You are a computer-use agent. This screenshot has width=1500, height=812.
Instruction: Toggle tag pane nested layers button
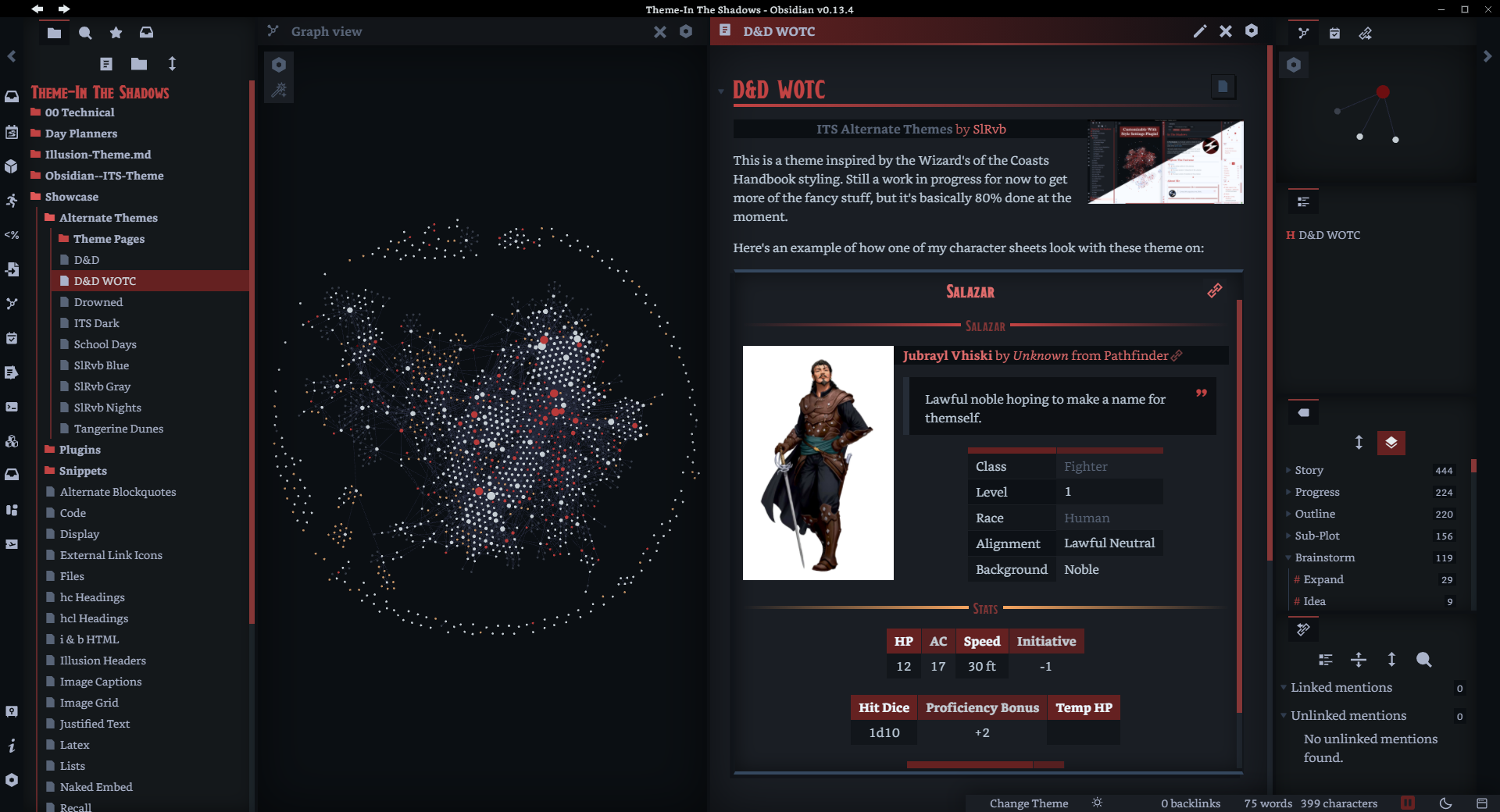[1391, 443]
